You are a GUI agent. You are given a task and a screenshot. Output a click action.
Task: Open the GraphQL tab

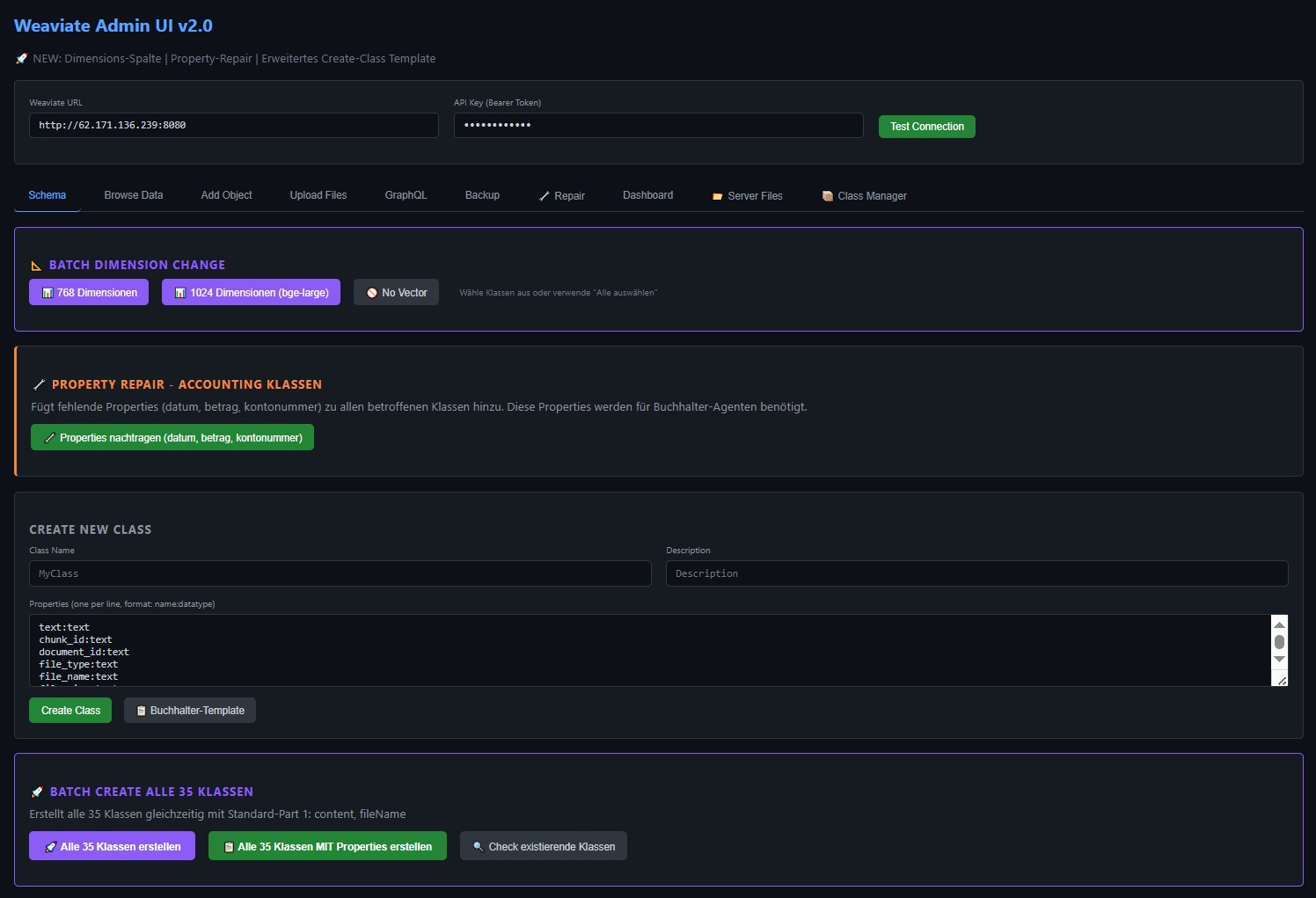click(406, 195)
